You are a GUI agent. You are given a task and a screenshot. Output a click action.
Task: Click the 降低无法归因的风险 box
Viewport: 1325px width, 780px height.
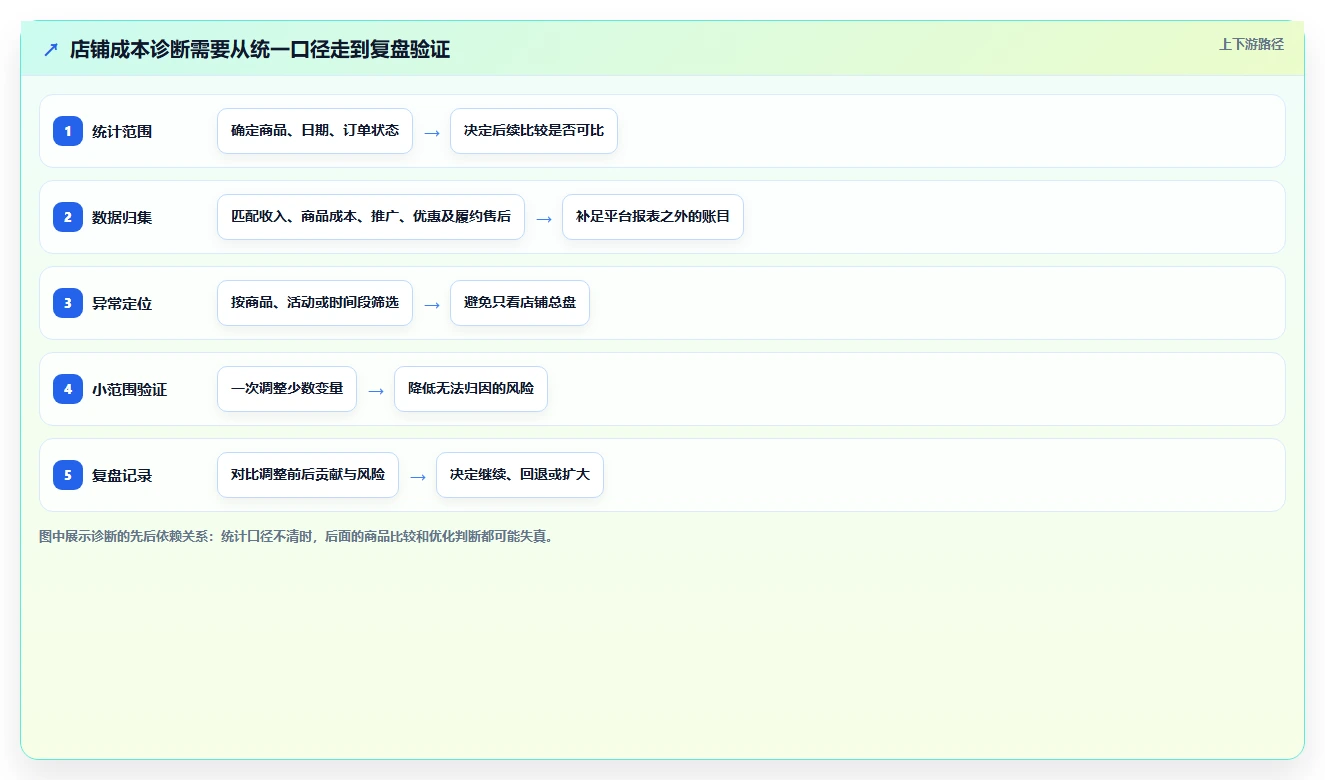(x=471, y=389)
